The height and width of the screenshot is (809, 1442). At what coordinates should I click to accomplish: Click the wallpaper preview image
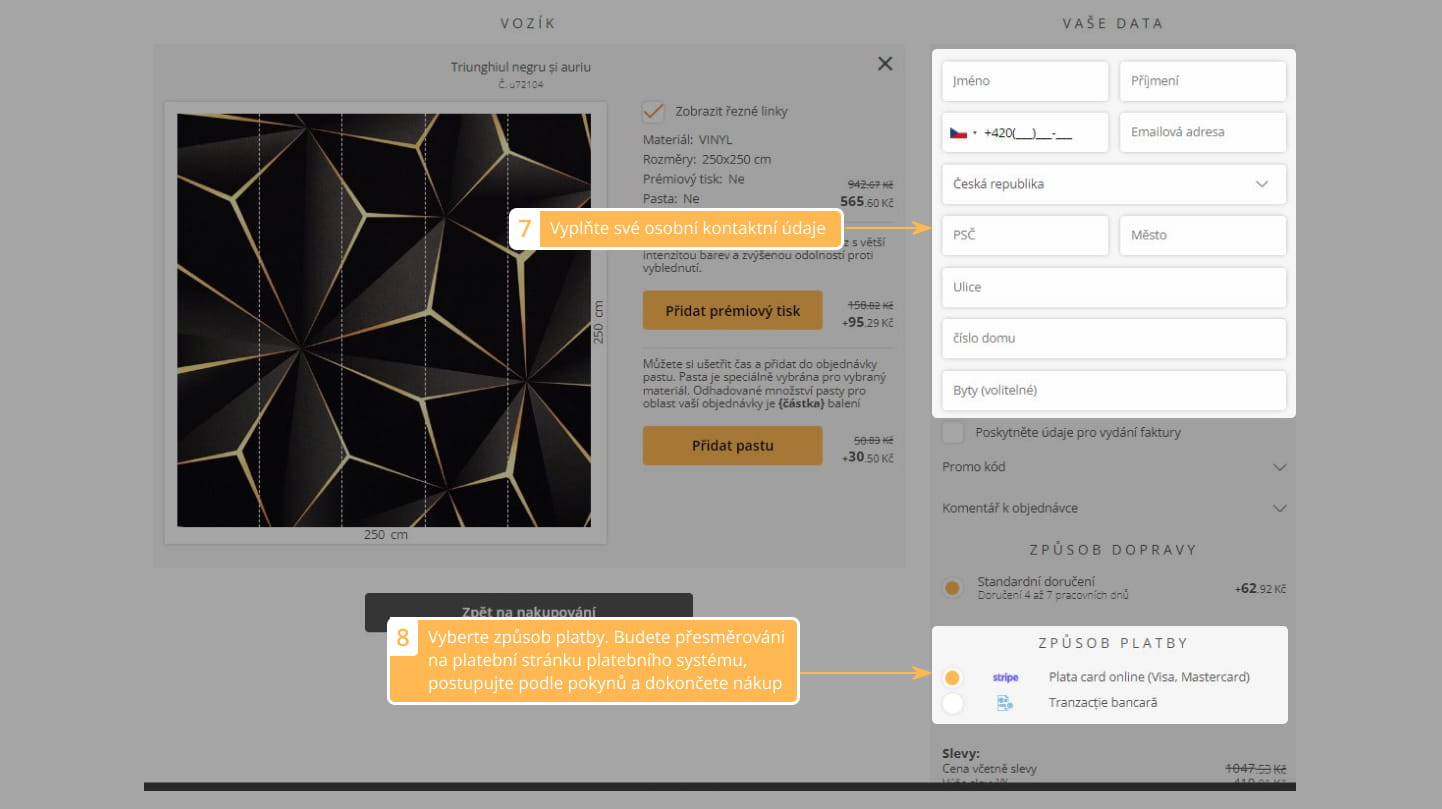pyautogui.click(x=384, y=320)
